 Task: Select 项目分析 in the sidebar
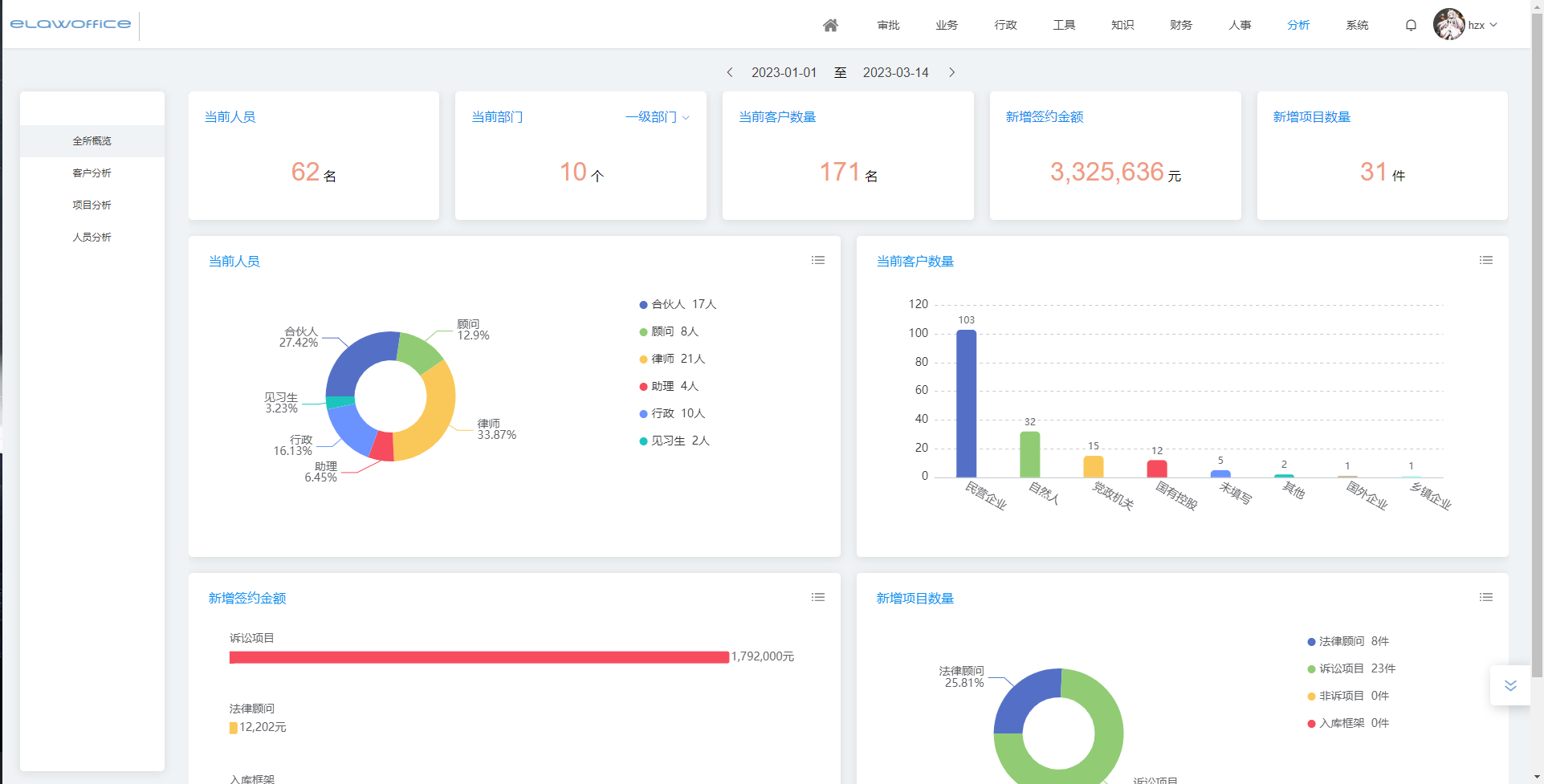92,205
